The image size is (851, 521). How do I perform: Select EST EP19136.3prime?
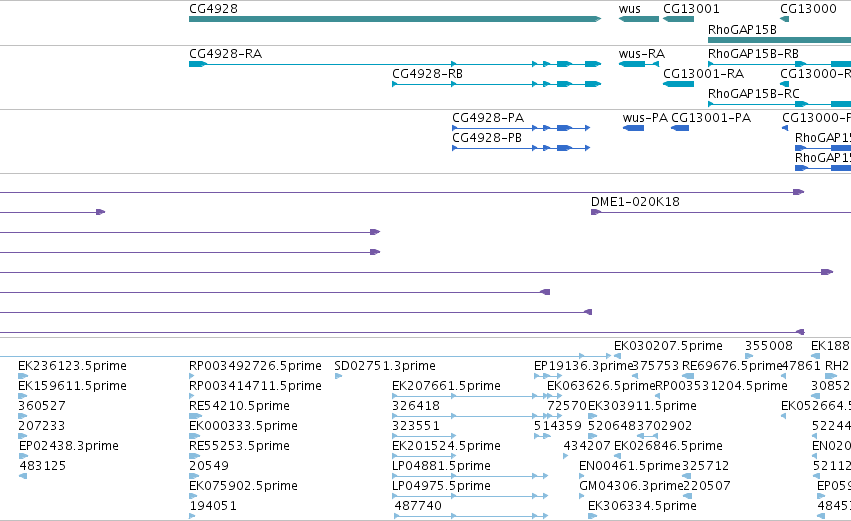tap(583, 366)
